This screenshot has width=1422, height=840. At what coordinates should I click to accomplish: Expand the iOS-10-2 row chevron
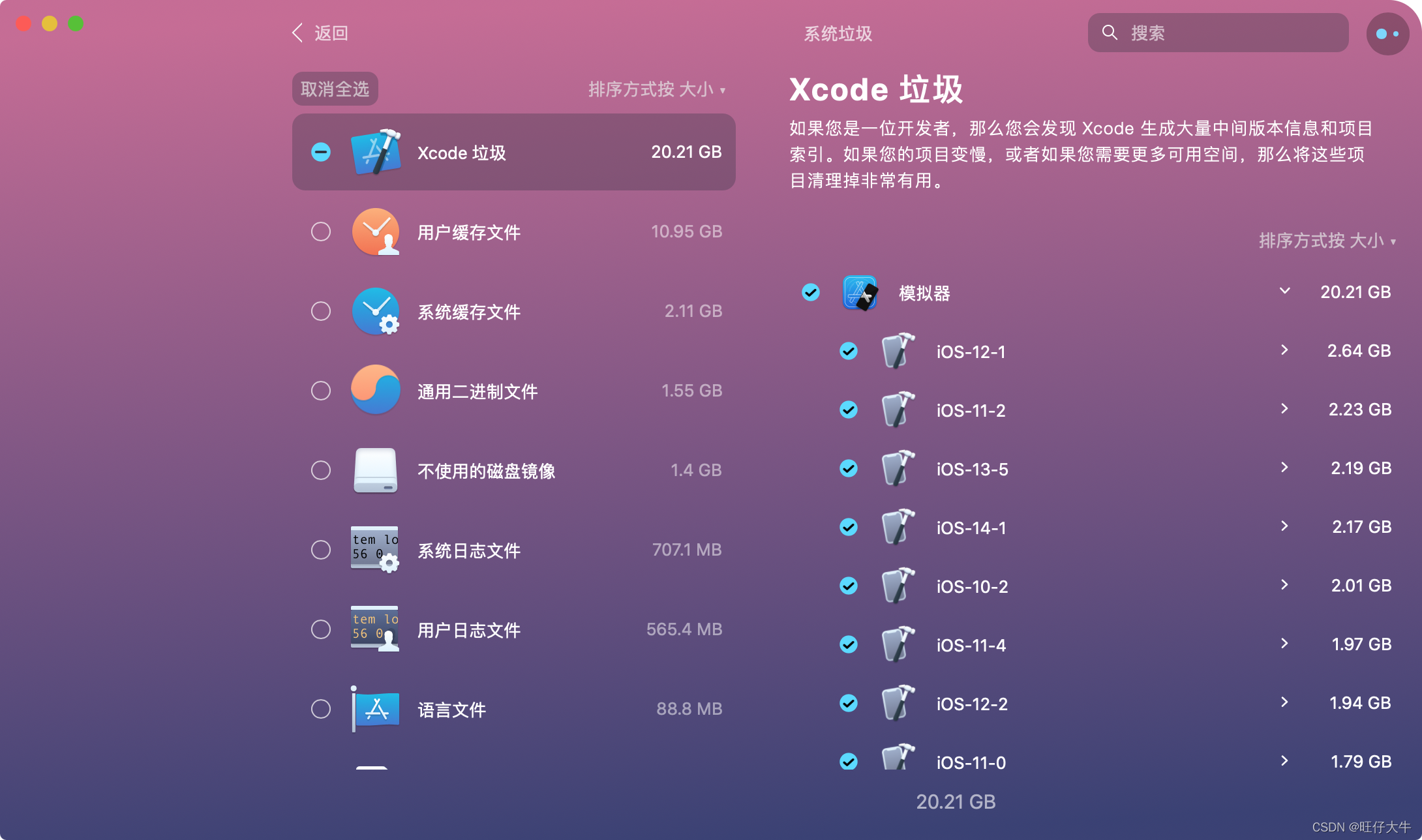[x=1284, y=584]
